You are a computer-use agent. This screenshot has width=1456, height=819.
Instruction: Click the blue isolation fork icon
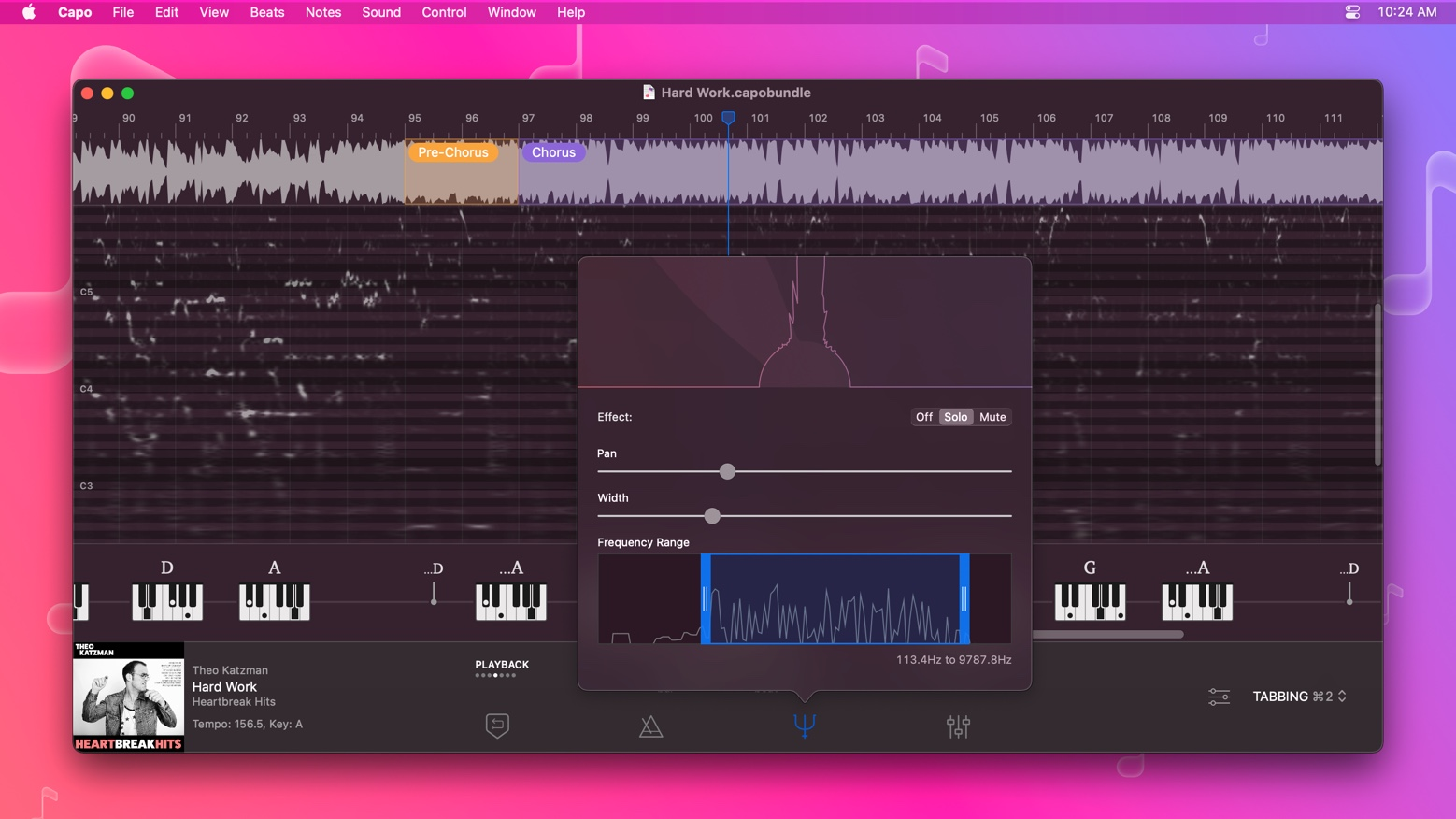pos(805,726)
